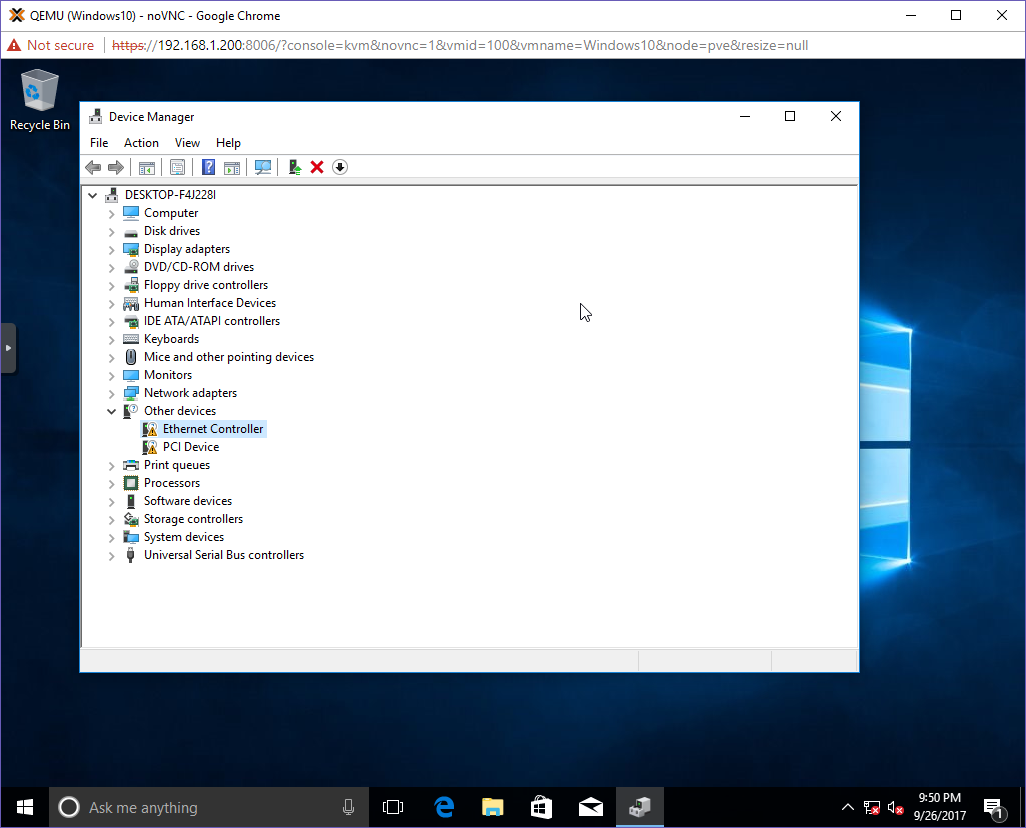Launch Microsoft Edge from the taskbar
The width and height of the screenshot is (1026, 828).
point(444,806)
